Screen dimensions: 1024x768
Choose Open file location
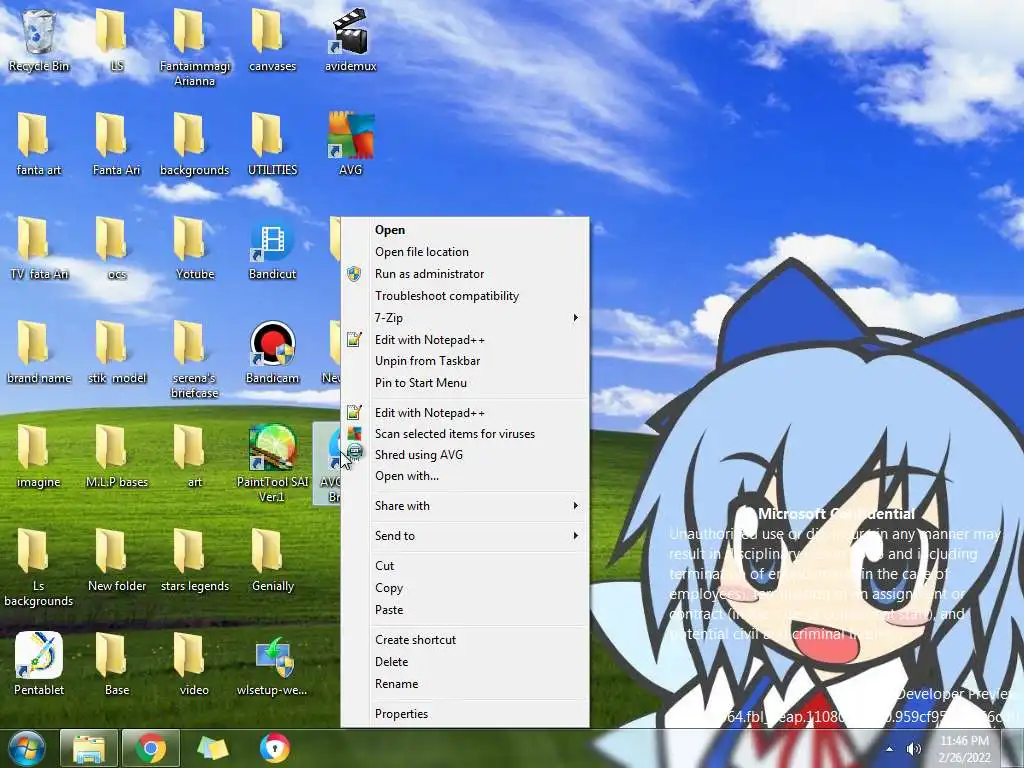(465, 251)
